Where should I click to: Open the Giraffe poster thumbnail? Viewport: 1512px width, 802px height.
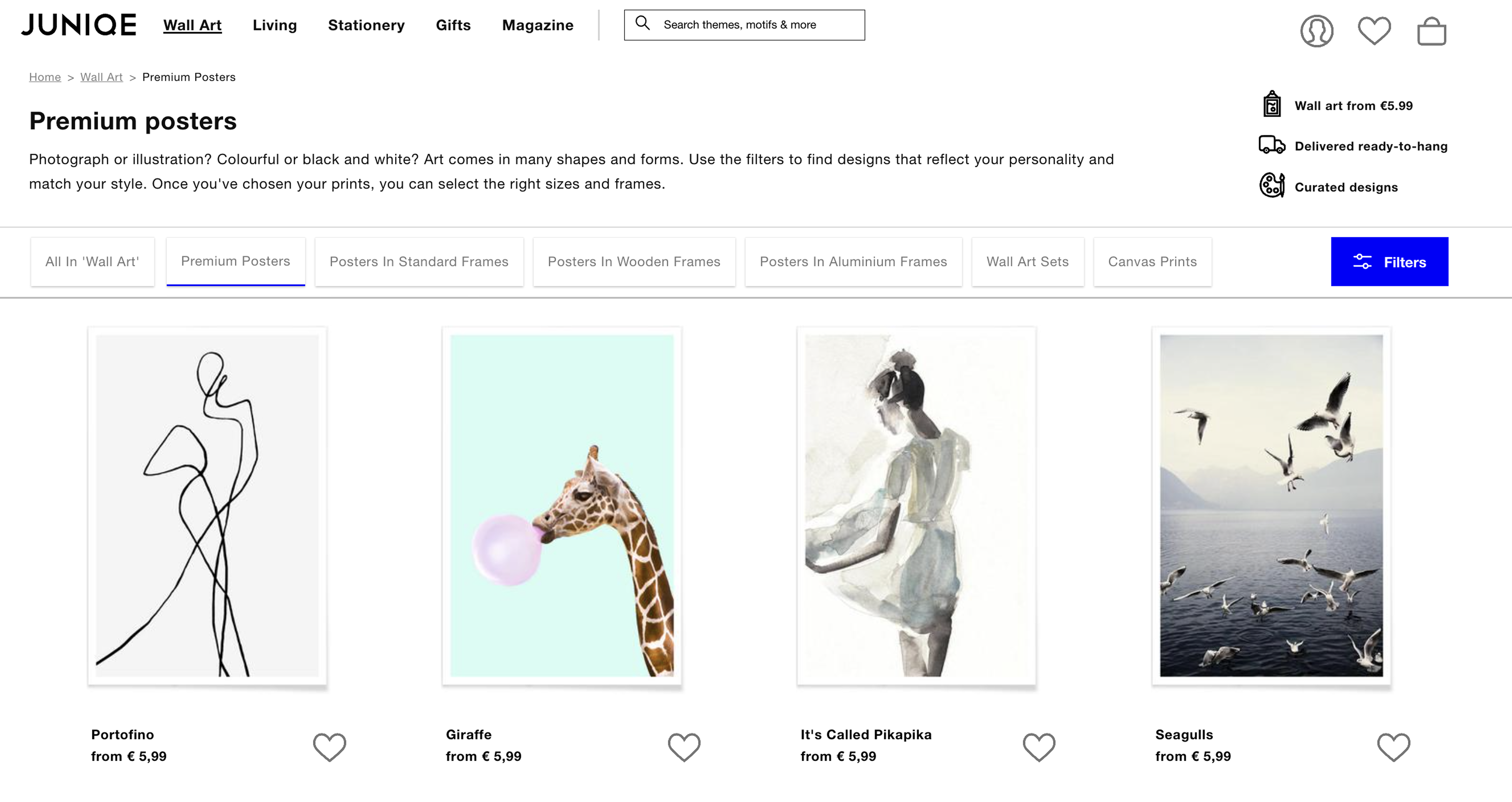click(562, 505)
